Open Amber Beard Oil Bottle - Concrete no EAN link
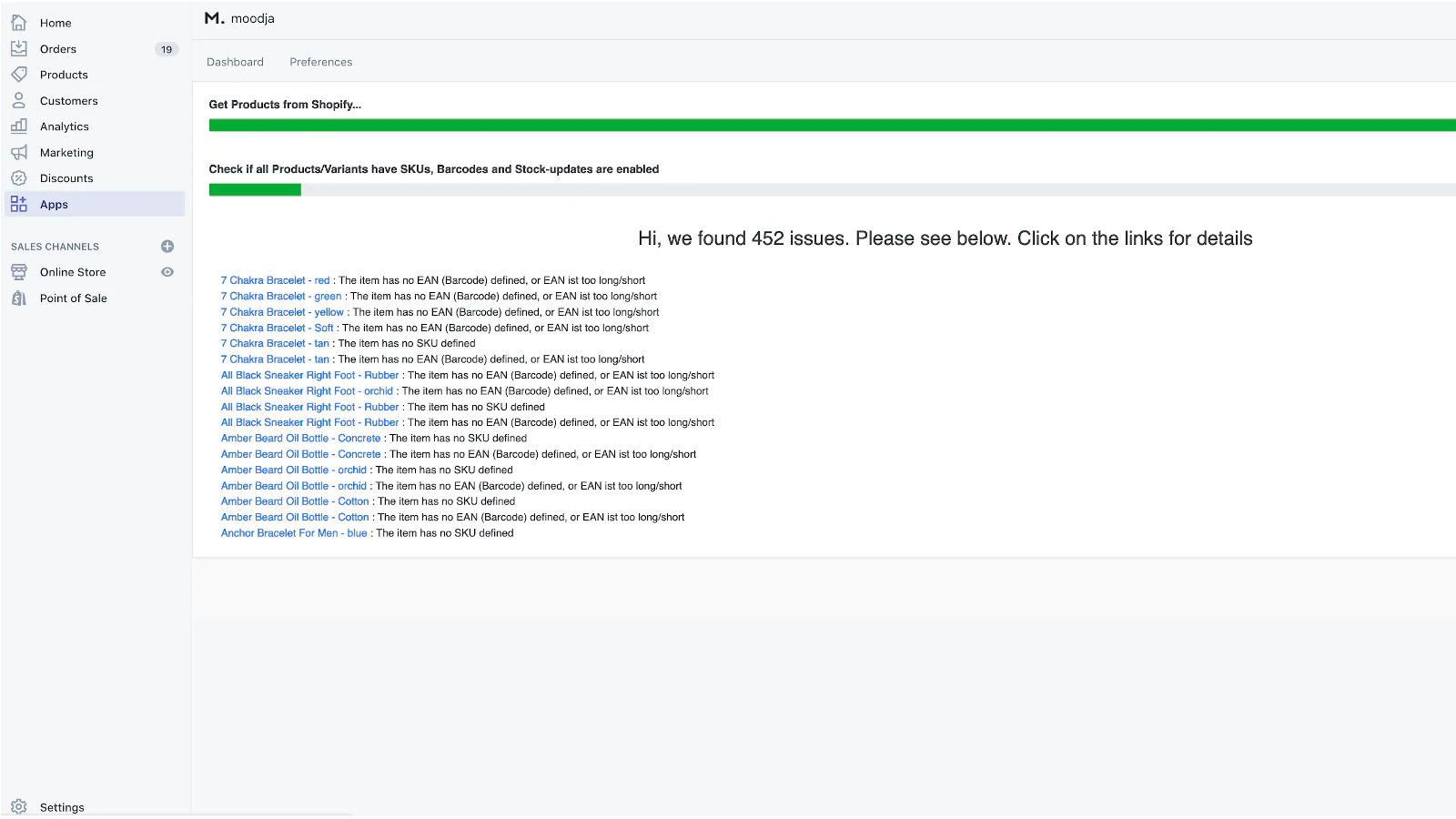Image resolution: width=1456 pixels, height=819 pixels. tap(300, 454)
